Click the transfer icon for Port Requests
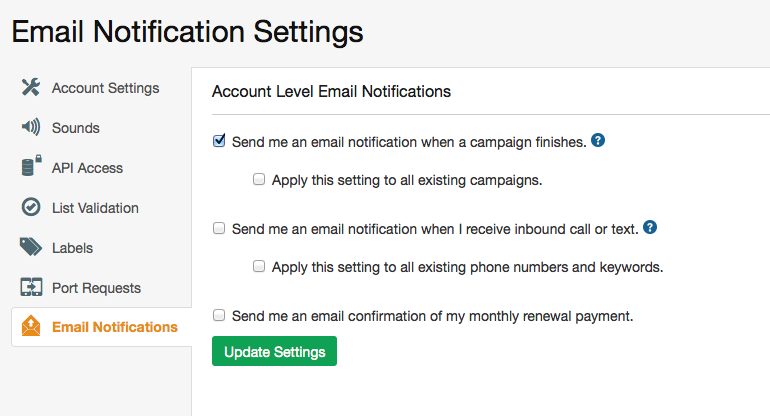The image size is (770, 416). pyautogui.click(x=31, y=288)
